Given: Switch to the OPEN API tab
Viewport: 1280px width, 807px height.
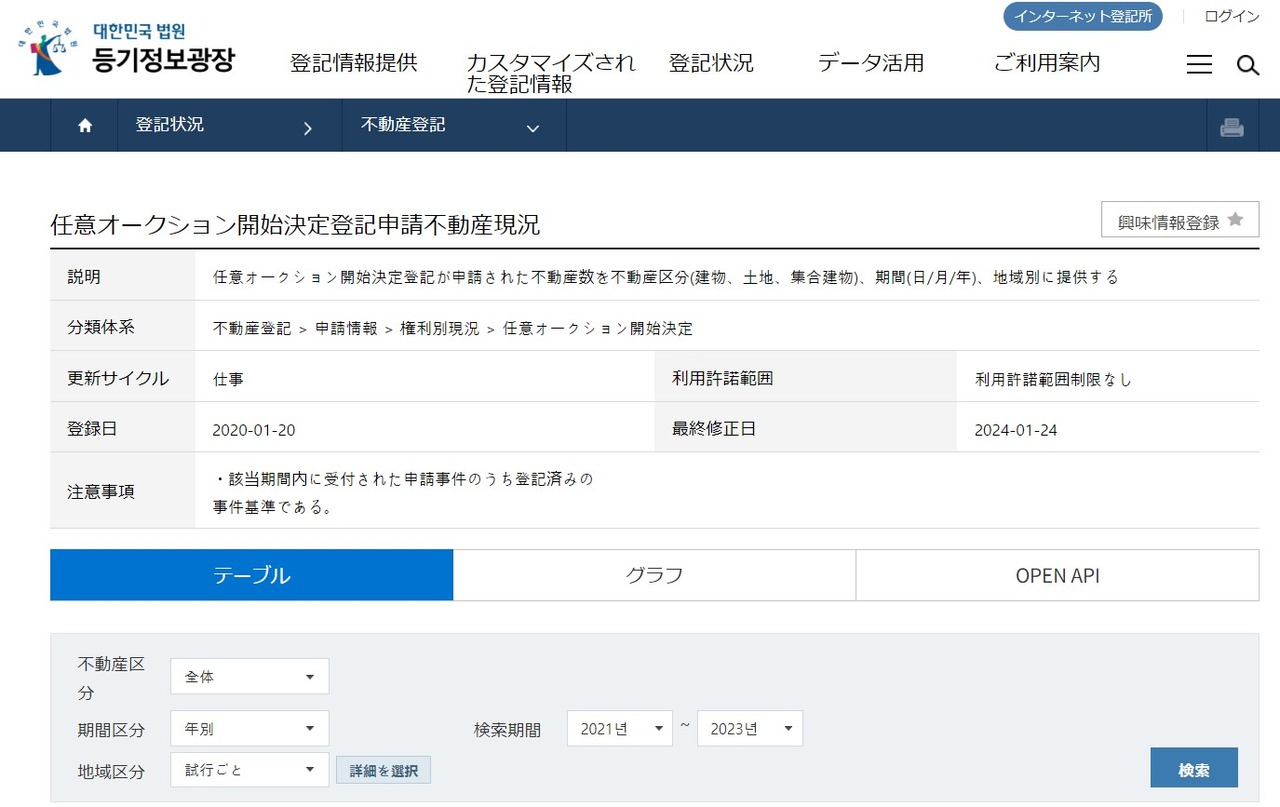Looking at the screenshot, I should [1057, 575].
